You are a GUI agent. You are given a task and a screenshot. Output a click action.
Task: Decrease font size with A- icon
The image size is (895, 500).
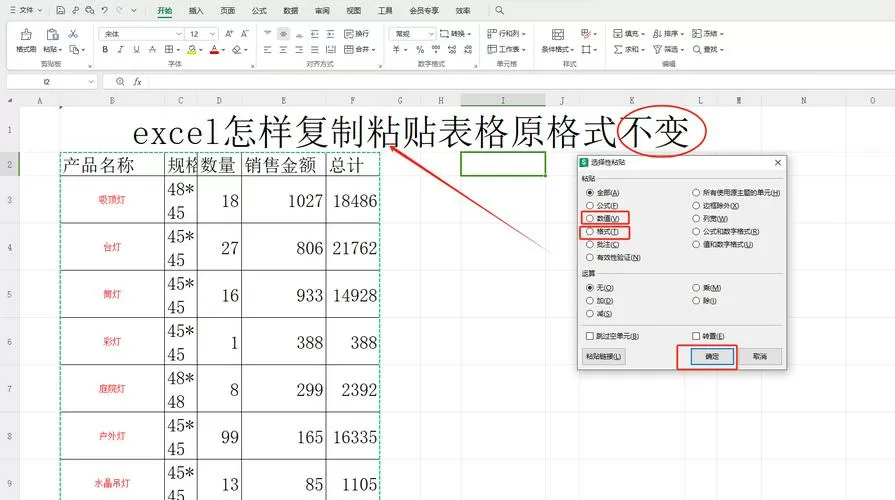point(245,34)
